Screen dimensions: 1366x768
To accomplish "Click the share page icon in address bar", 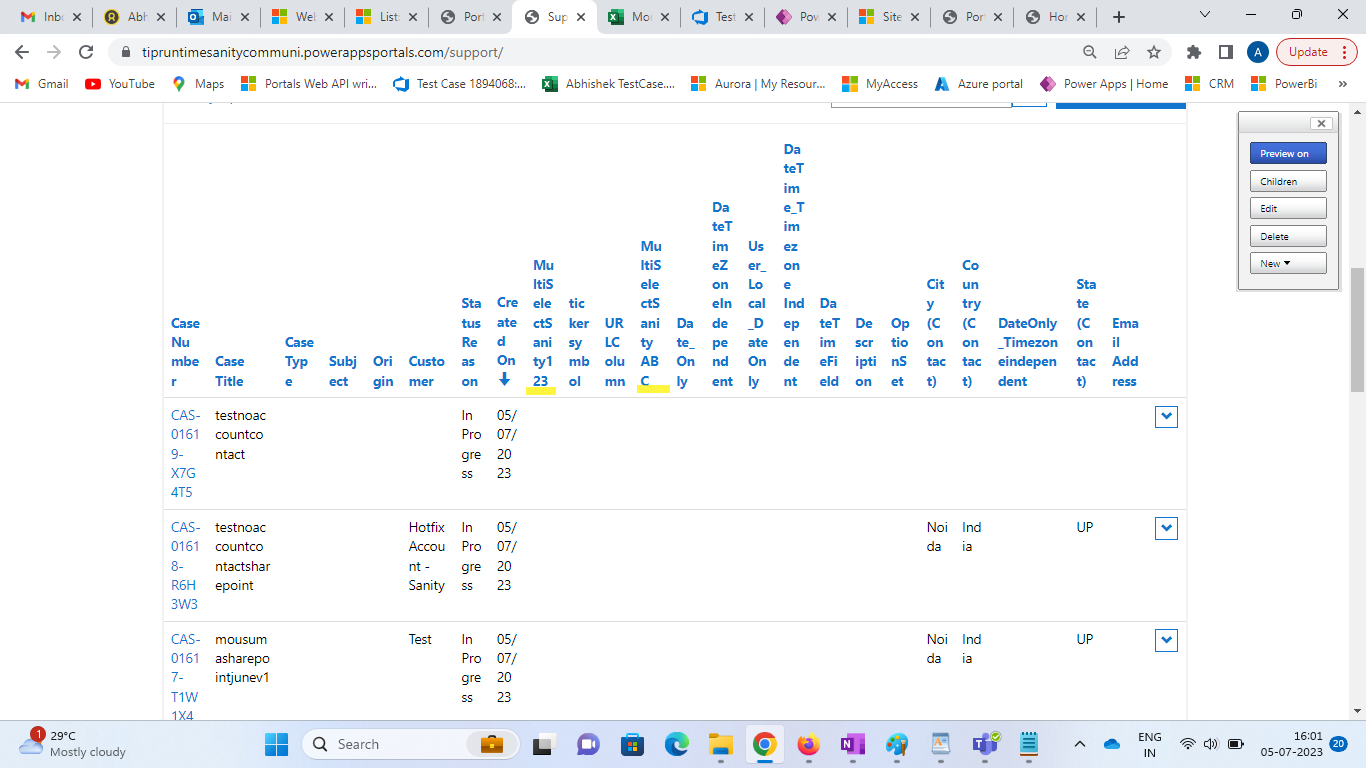I will (1122, 52).
